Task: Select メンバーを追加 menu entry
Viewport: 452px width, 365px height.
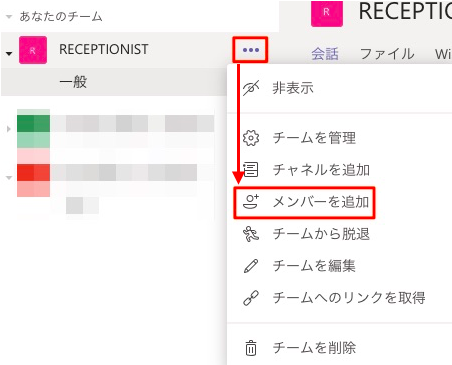Action: (304, 202)
